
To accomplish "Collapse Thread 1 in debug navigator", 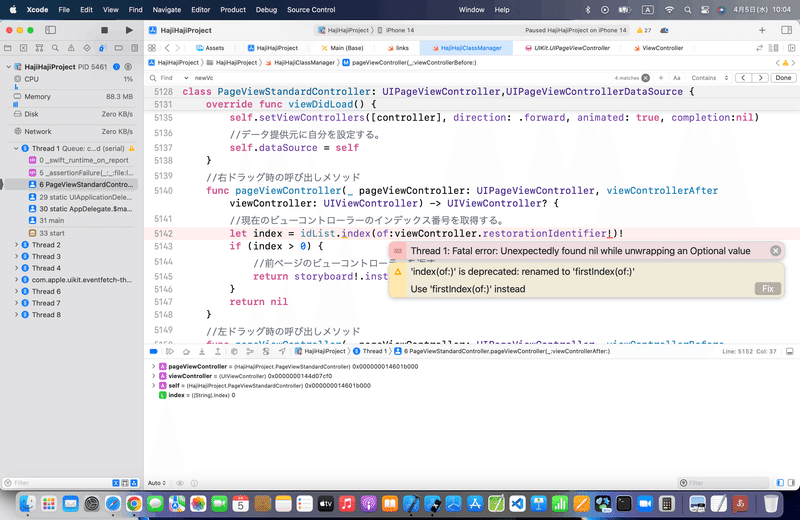I will pyautogui.click(x=16, y=148).
